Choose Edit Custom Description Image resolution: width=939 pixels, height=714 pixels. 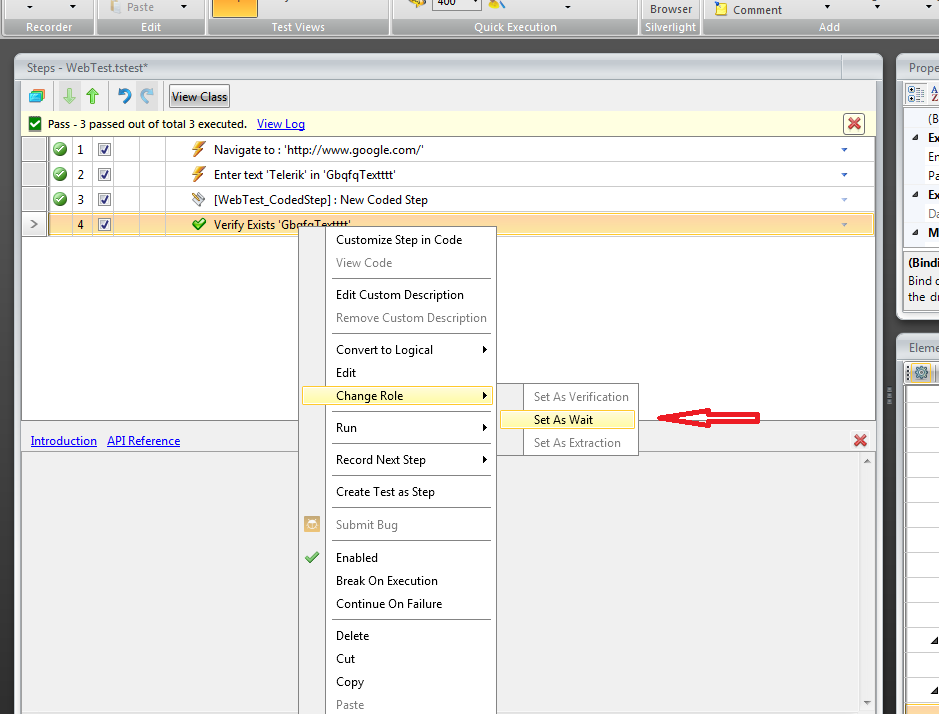[x=399, y=295]
